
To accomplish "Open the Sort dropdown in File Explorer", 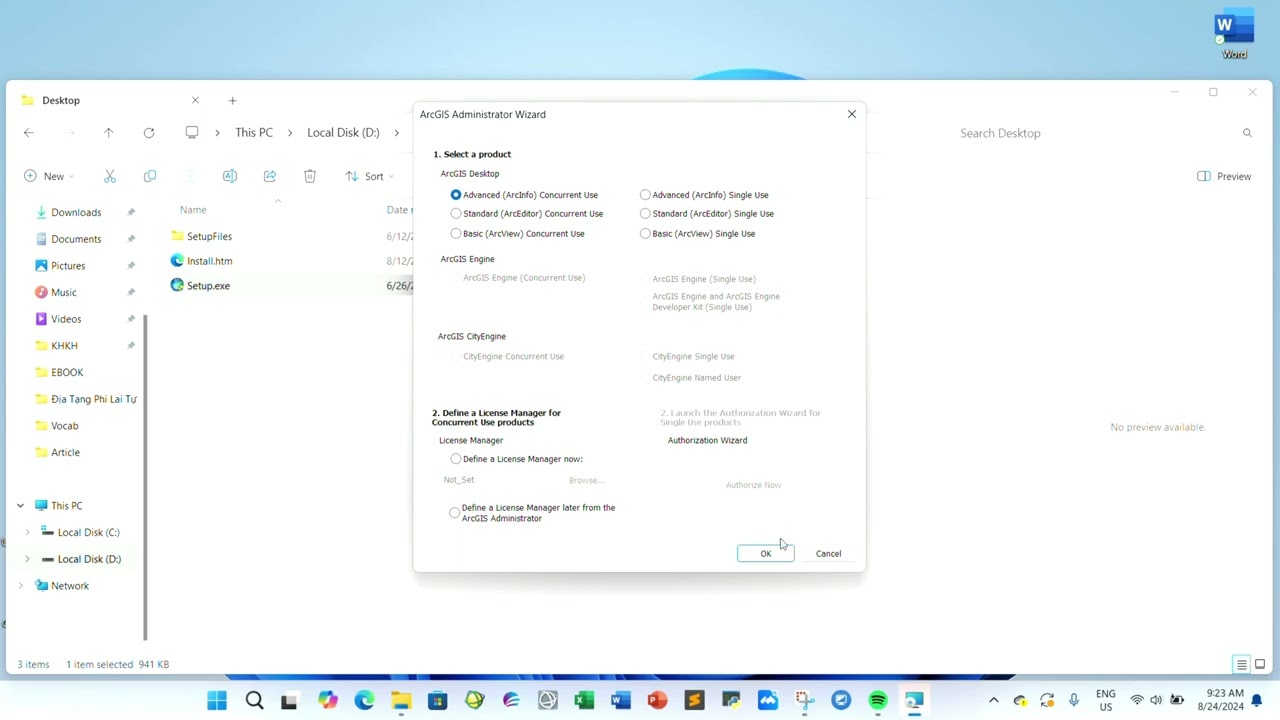I will coord(369,176).
